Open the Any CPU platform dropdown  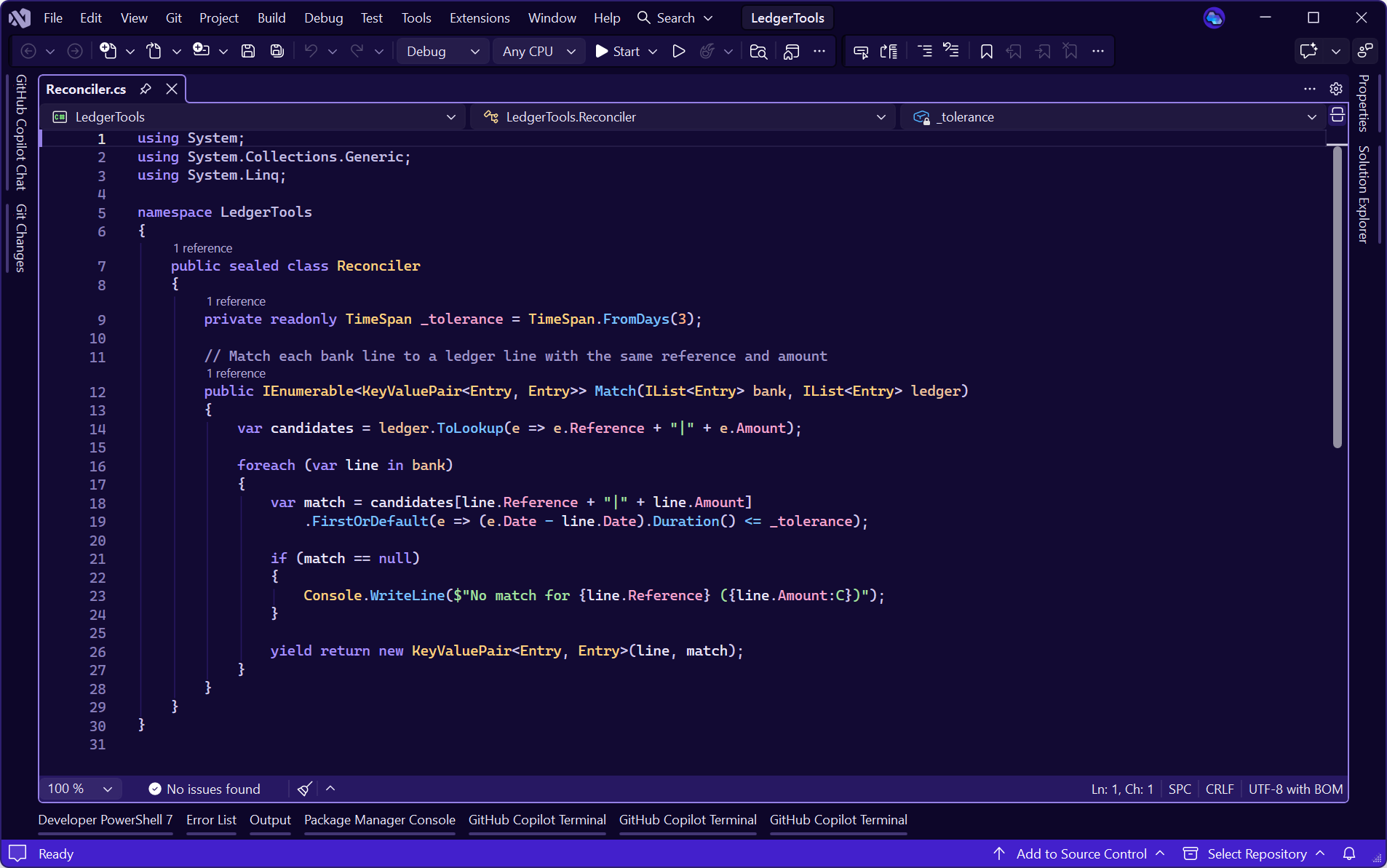click(x=539, y=51)
